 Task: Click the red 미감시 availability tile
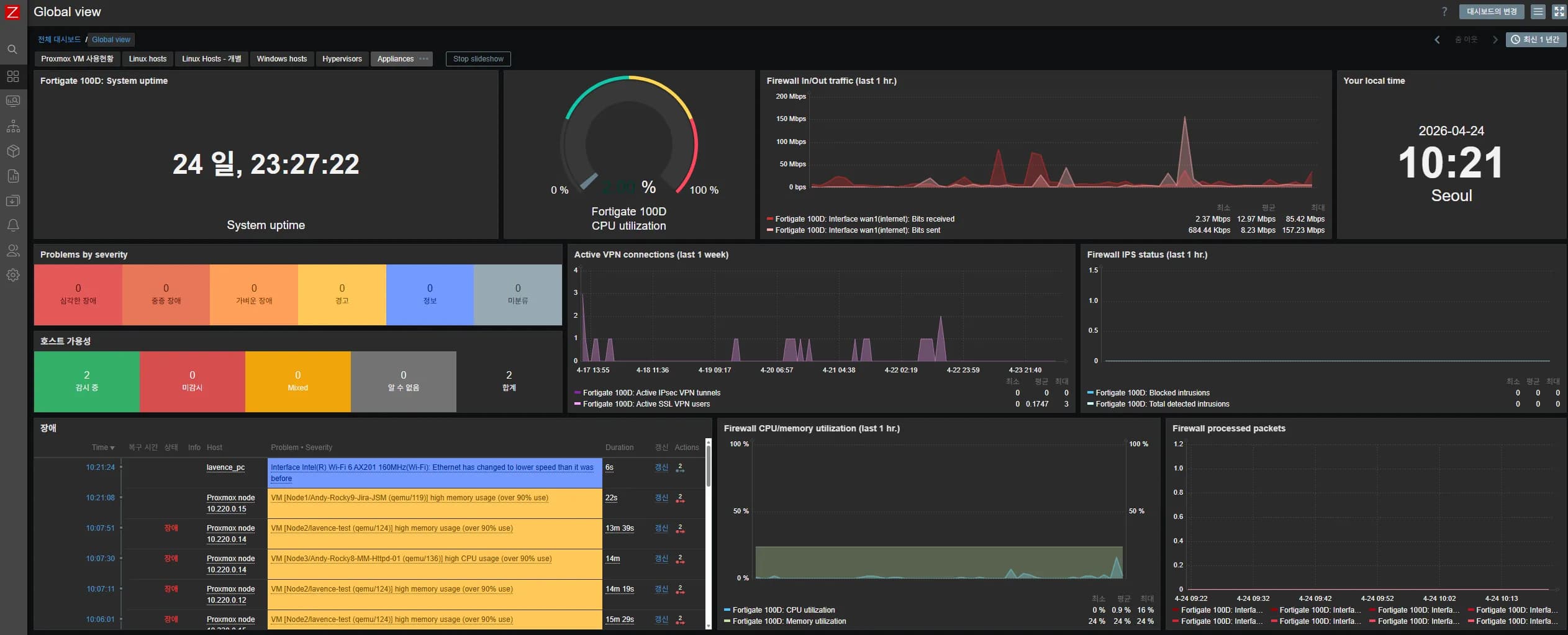click(x=193, y=382)
